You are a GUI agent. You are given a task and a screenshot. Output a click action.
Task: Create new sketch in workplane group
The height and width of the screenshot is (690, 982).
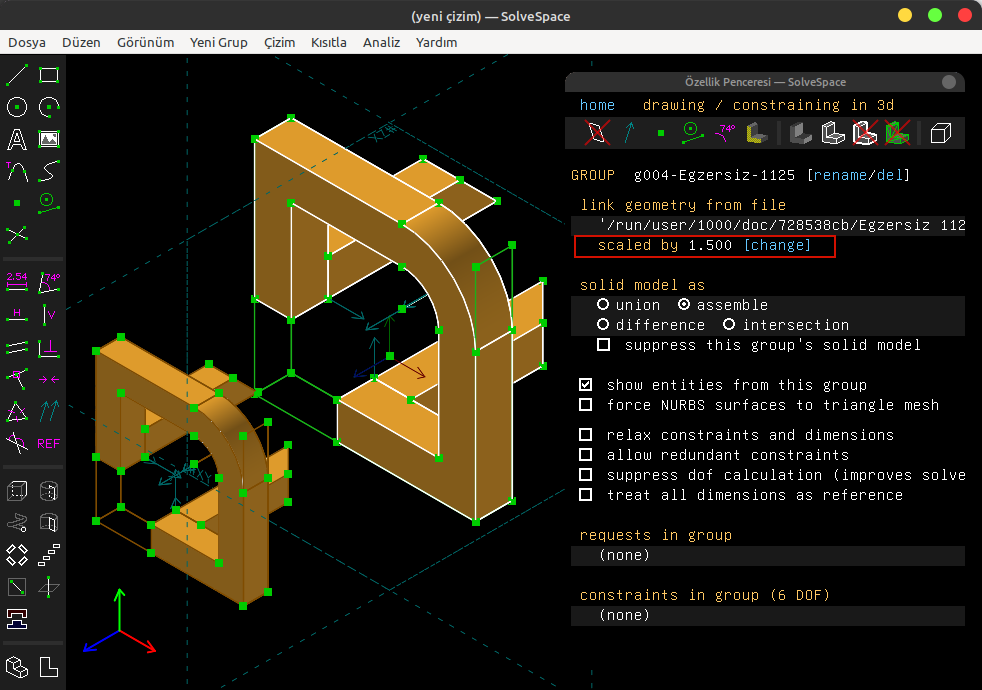pos(17,587)
